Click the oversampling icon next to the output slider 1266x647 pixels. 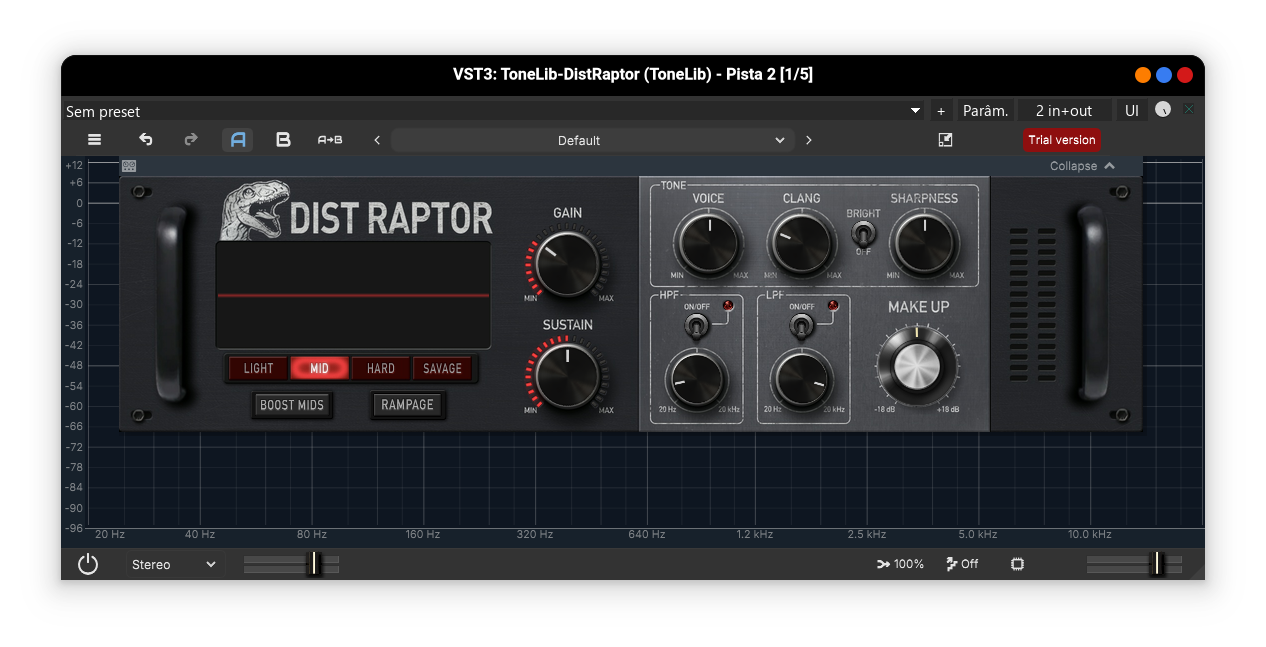click(x=1017, y=563)
